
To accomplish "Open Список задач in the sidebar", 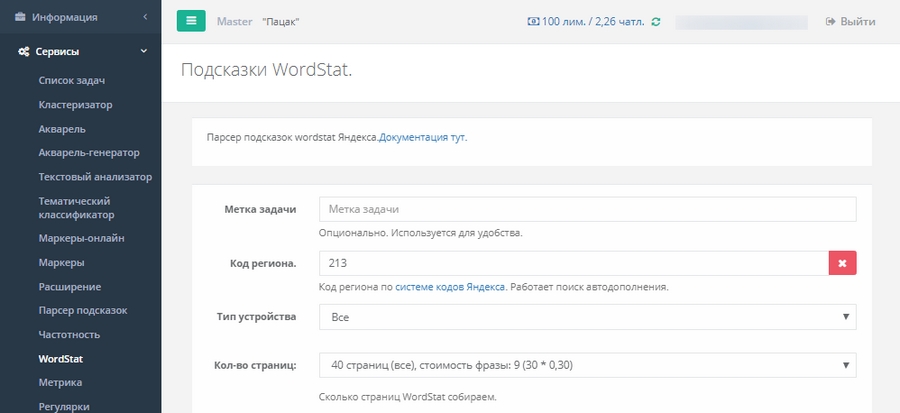I will coord(72,80).
